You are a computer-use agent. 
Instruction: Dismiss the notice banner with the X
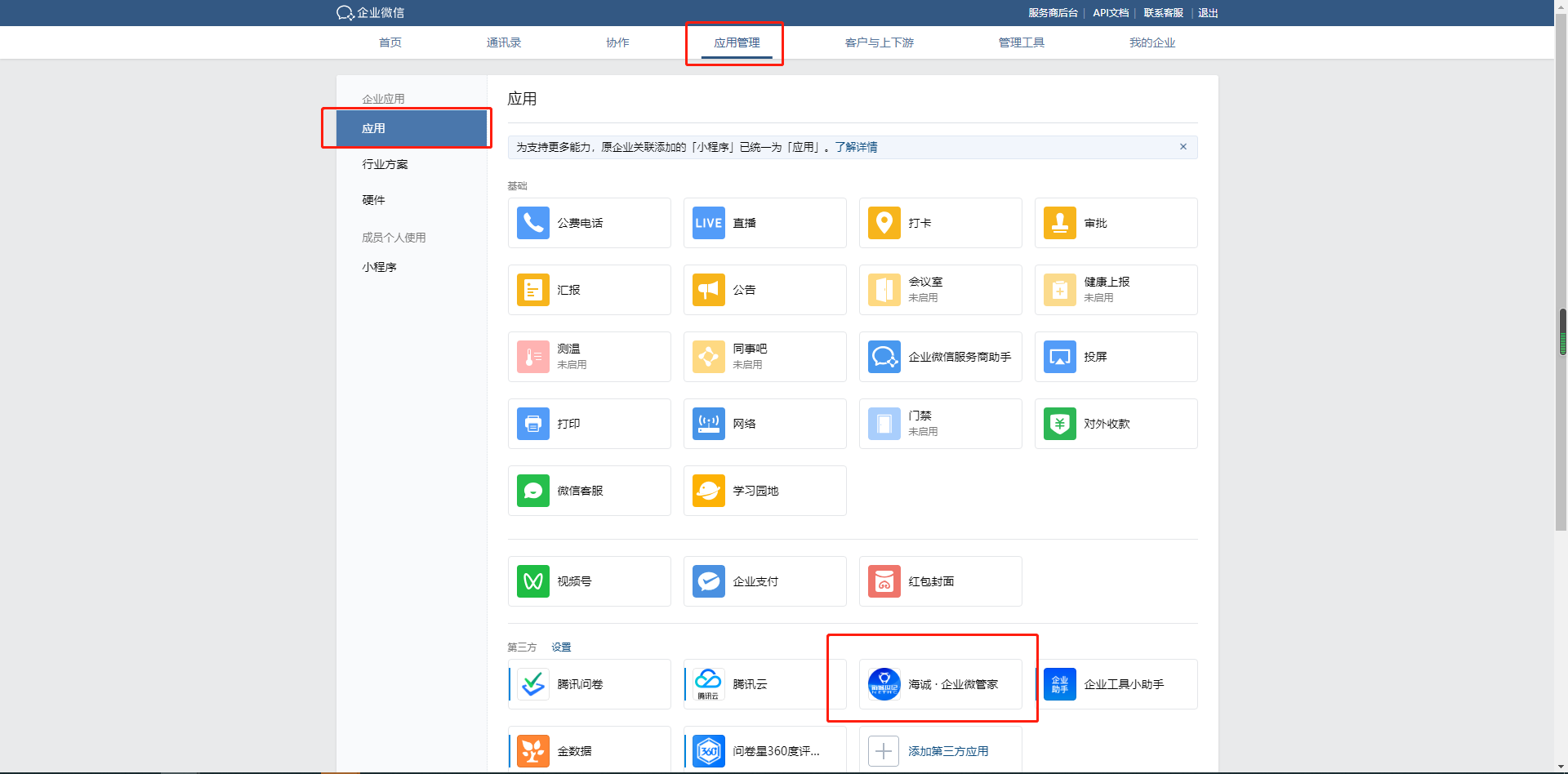tap(1183, 147)
